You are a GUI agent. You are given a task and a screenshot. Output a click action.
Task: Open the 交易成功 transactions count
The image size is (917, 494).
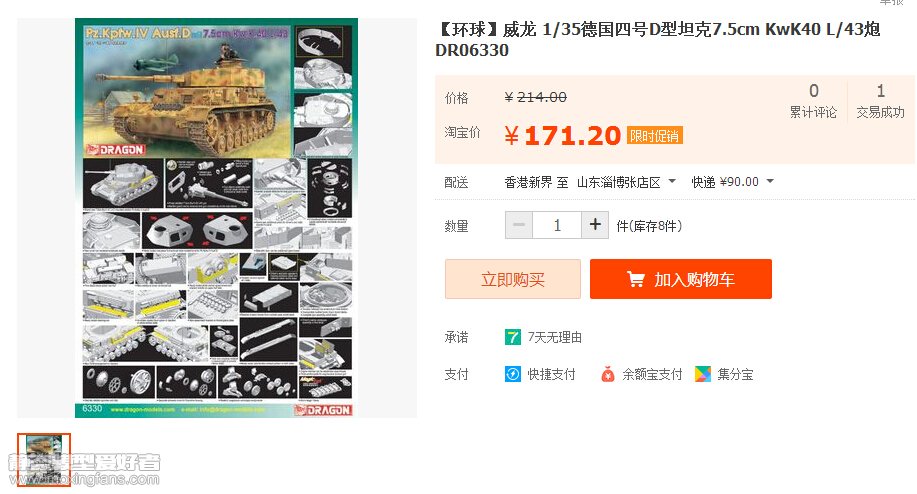pos(880,101)
